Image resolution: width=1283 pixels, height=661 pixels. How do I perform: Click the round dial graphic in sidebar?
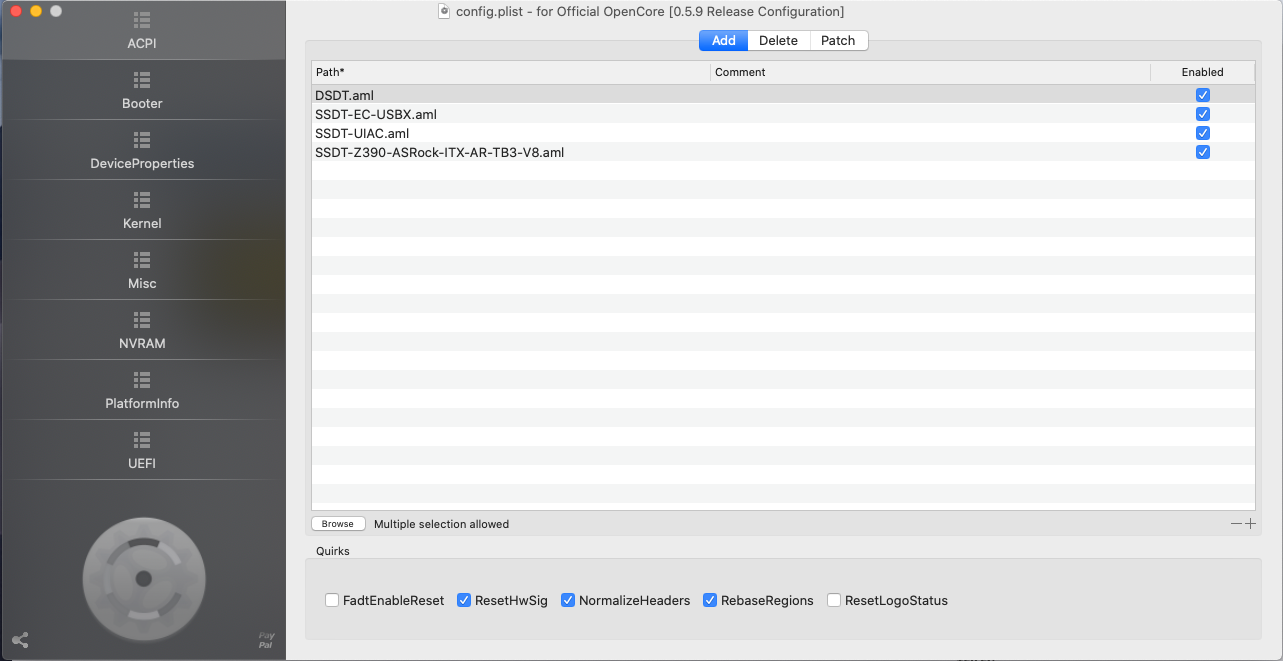click(x=144, y=578)
